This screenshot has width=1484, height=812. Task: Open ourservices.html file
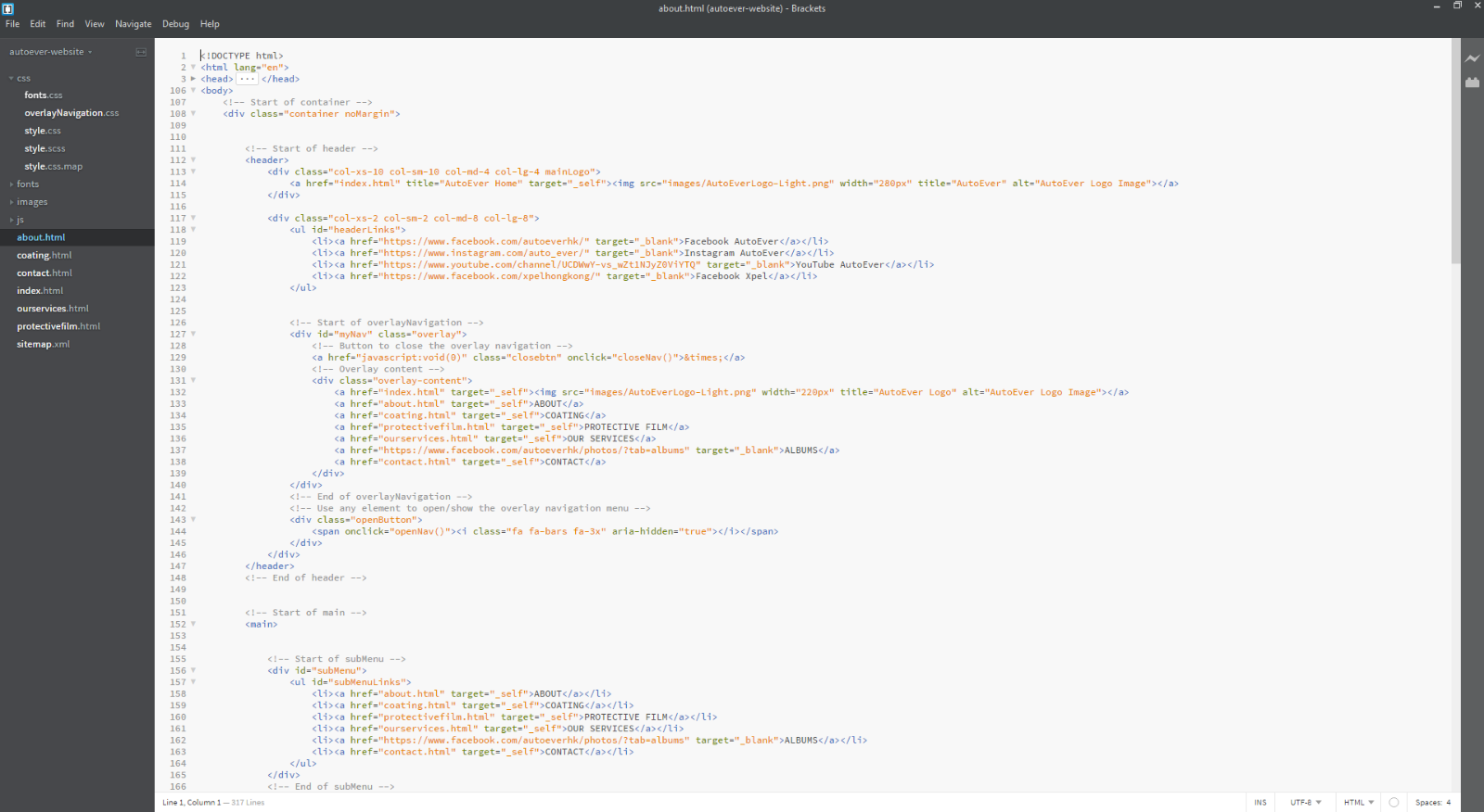(53, 309)
